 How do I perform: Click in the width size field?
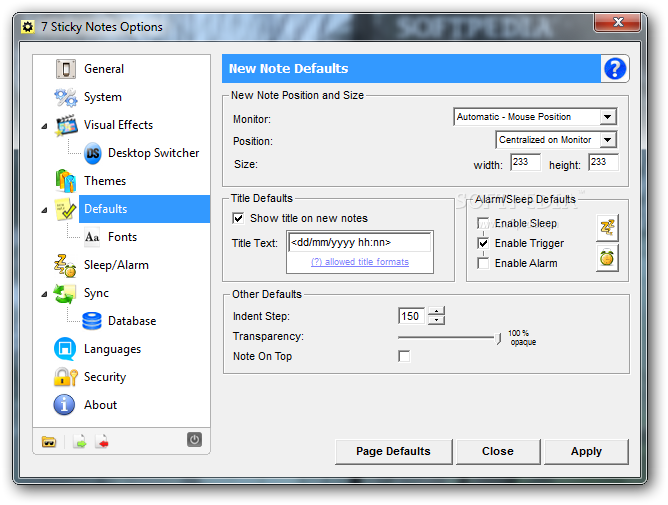[525, 162]
